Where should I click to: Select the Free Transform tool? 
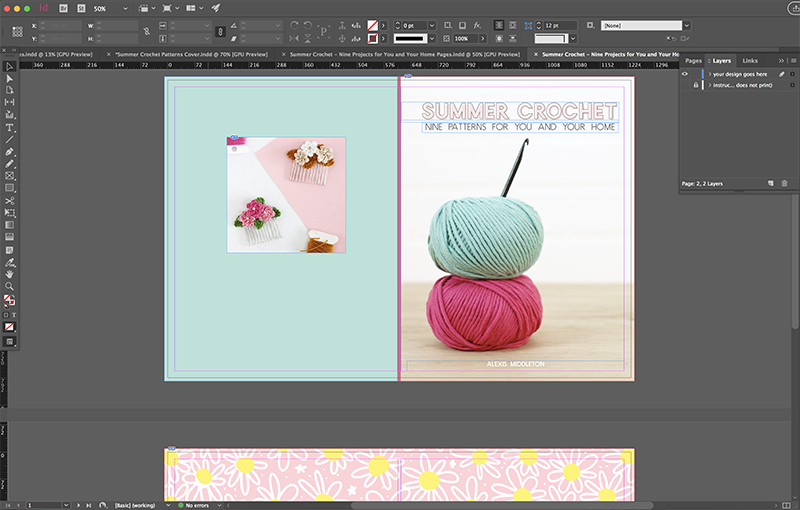pyautogui.click(x=9, y=213)
